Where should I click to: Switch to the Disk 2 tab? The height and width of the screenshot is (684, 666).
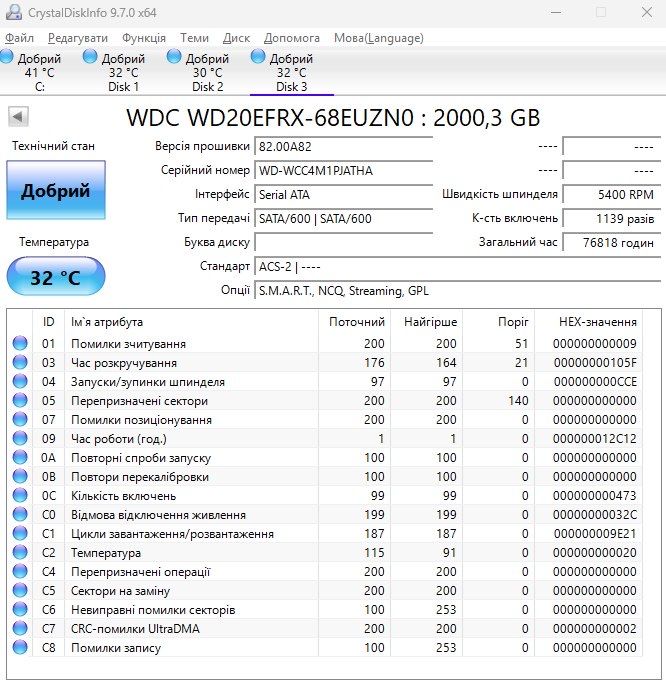point(208,72)
